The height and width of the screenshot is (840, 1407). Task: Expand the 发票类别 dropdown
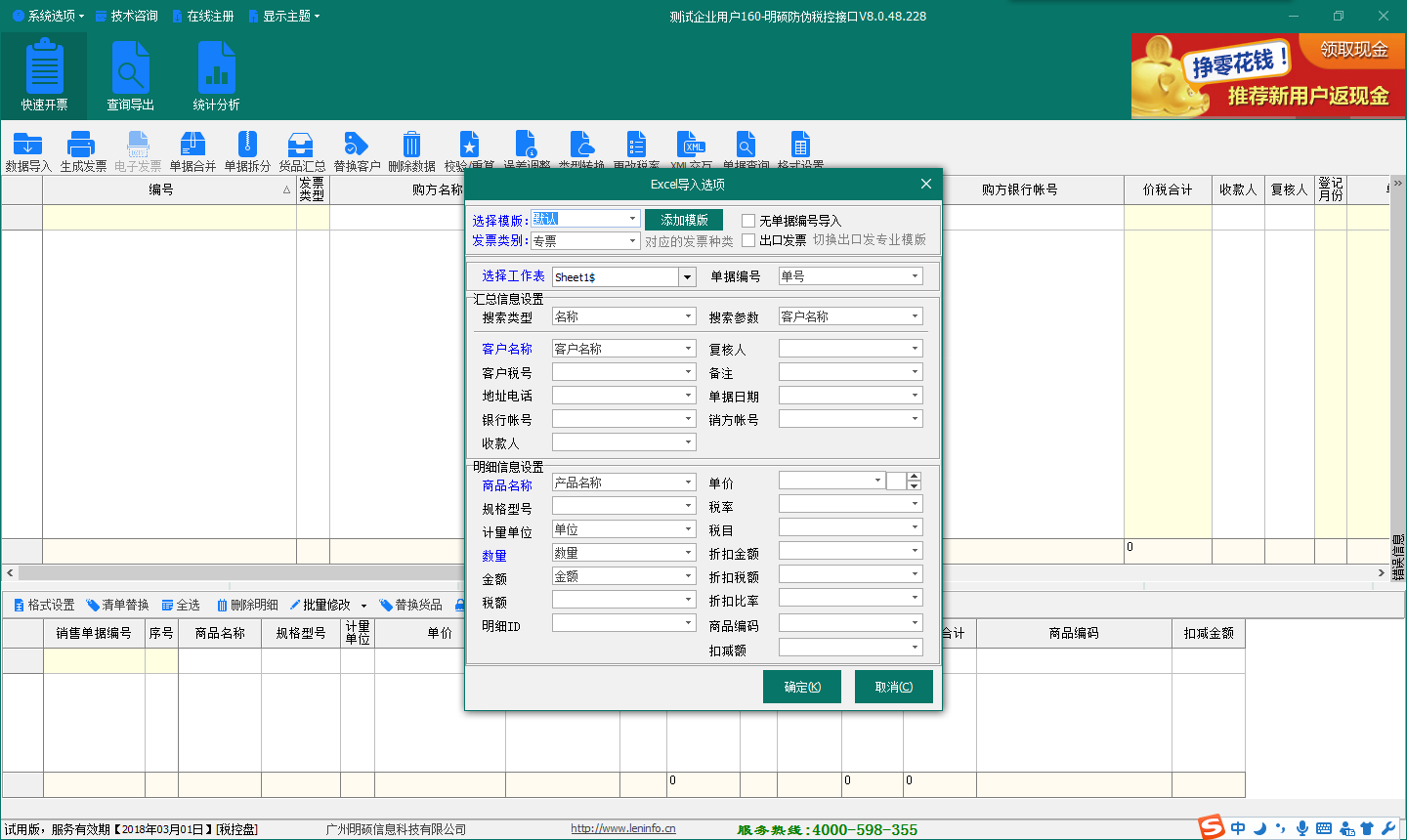tap(632, 241)
